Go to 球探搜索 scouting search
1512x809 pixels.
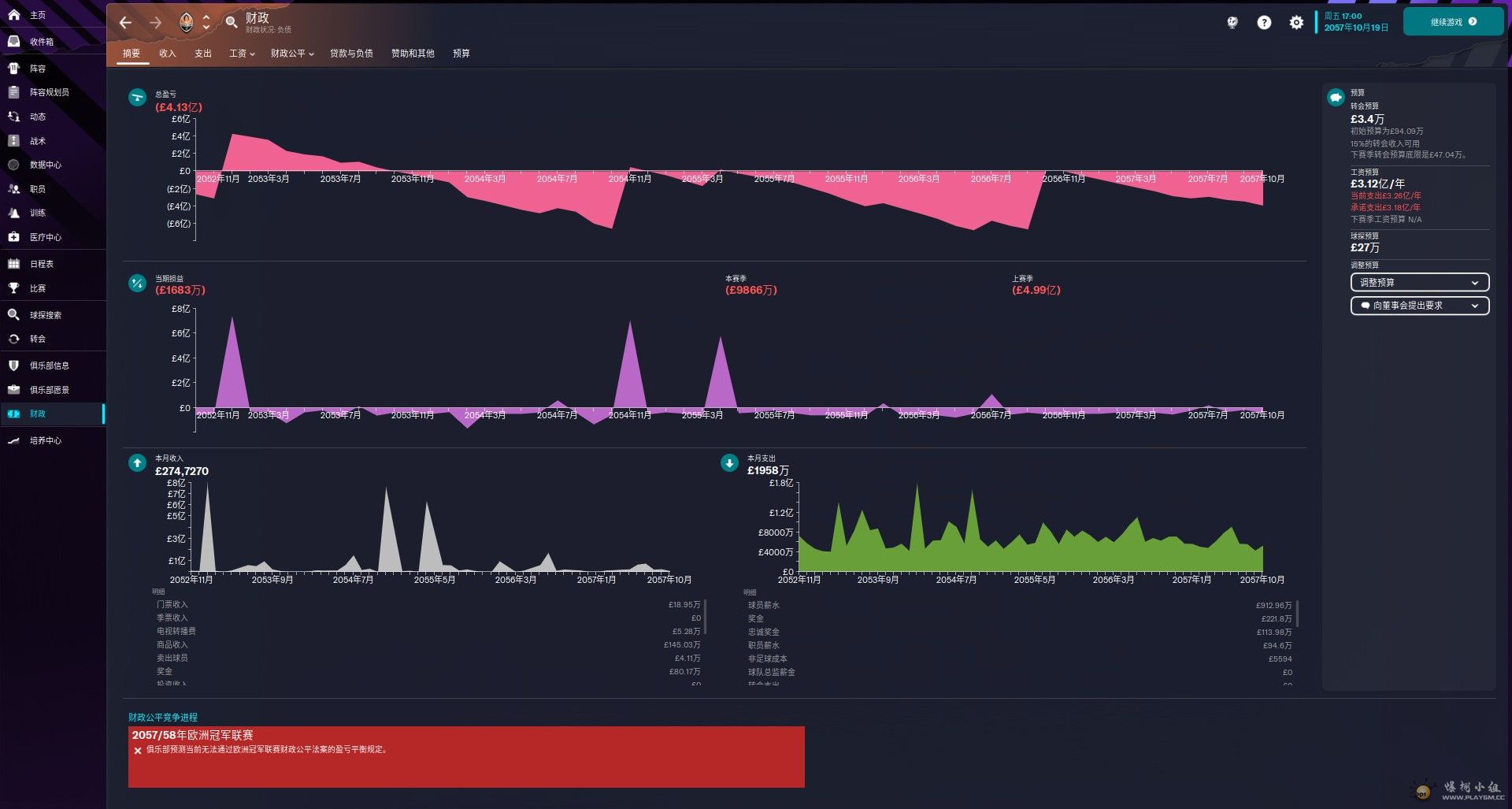click(45, 315)
